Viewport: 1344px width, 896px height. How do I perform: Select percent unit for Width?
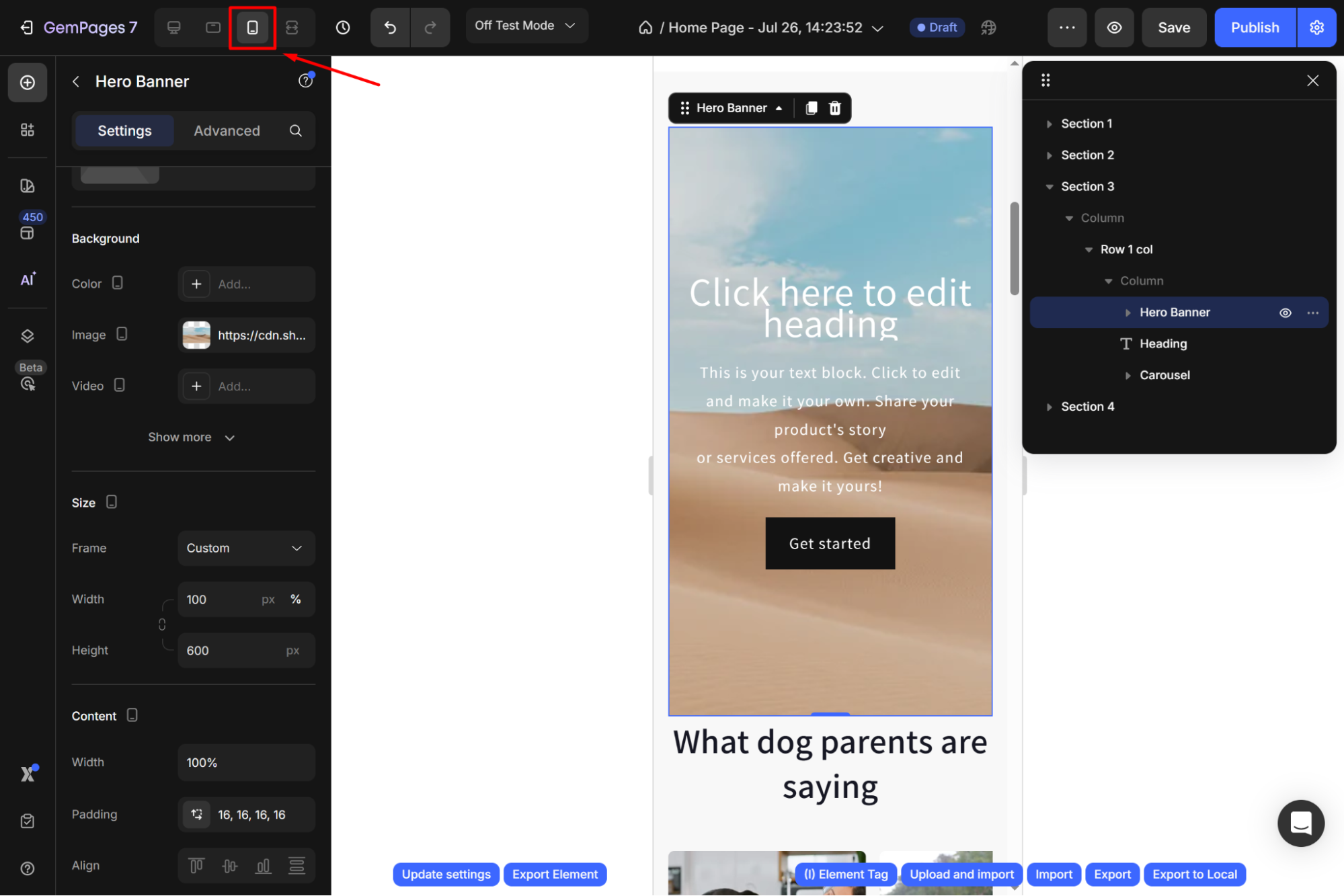(x=296, y=599)
